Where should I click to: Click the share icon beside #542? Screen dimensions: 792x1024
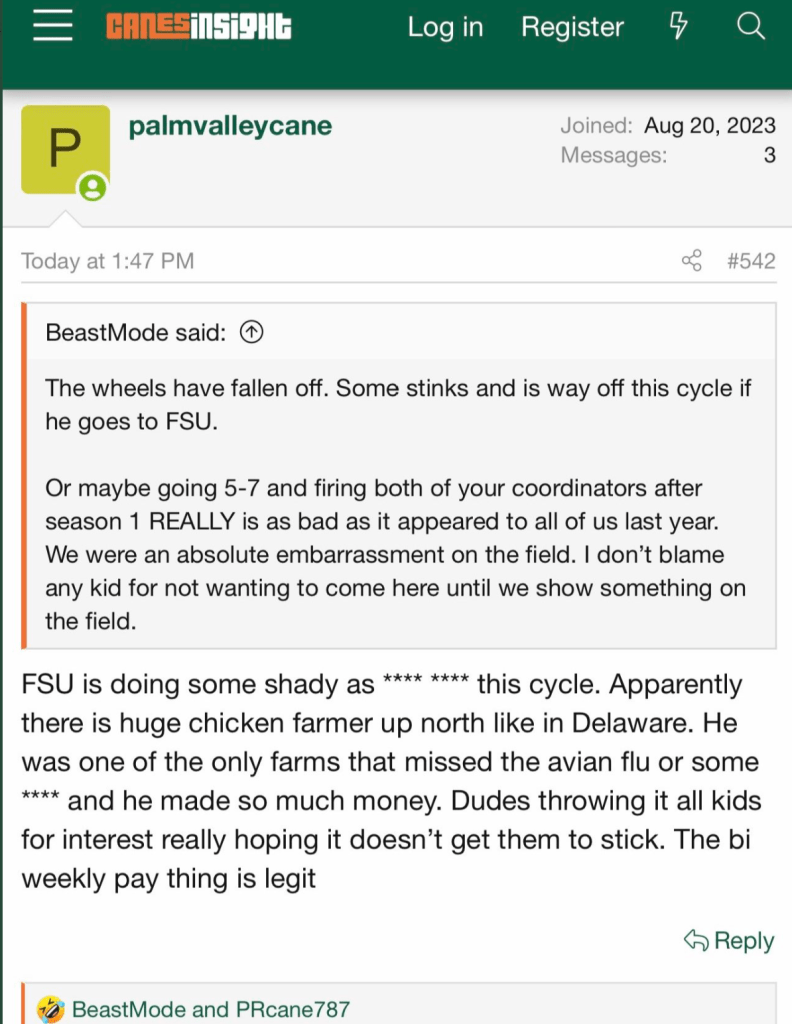[x=691, y=261]
